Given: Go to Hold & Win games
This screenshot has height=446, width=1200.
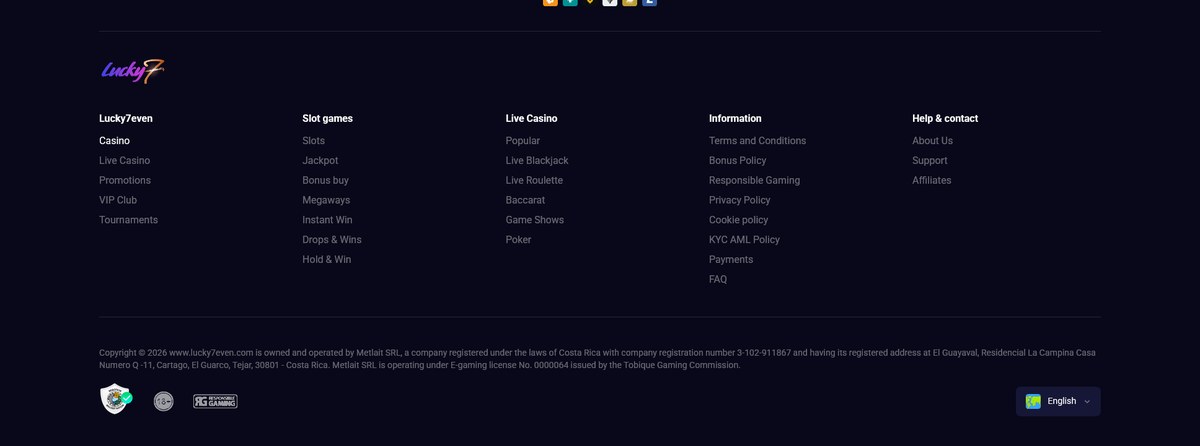Looking at the screenshot, I should point(327,260).
